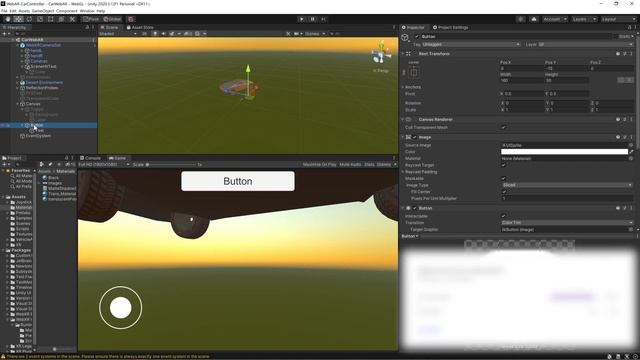Toggle the Pivot handle position button

[x=91, y=19]
